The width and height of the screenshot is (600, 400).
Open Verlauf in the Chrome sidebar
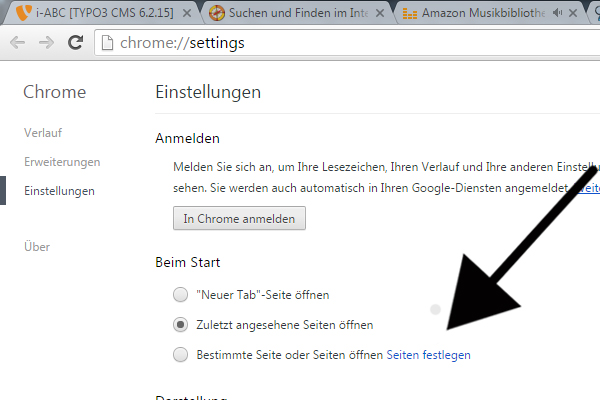click(43, 132)
